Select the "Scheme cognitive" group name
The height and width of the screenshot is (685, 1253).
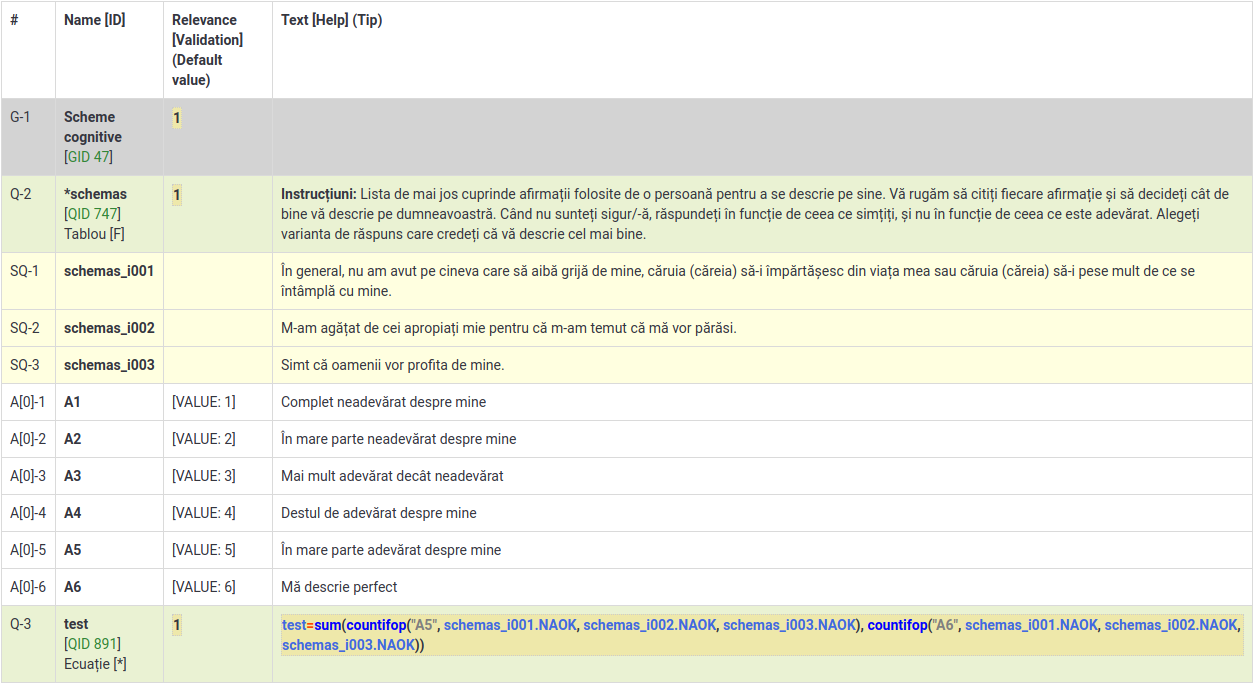point(92,127)
